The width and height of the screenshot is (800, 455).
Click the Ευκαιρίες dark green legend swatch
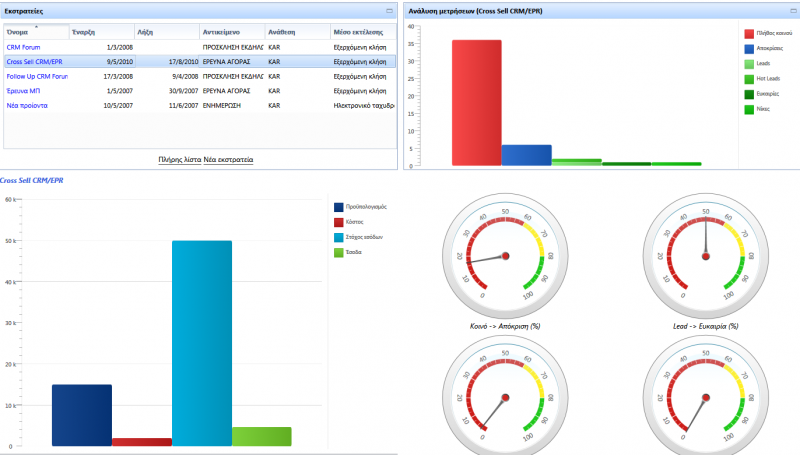pos(749,94)
